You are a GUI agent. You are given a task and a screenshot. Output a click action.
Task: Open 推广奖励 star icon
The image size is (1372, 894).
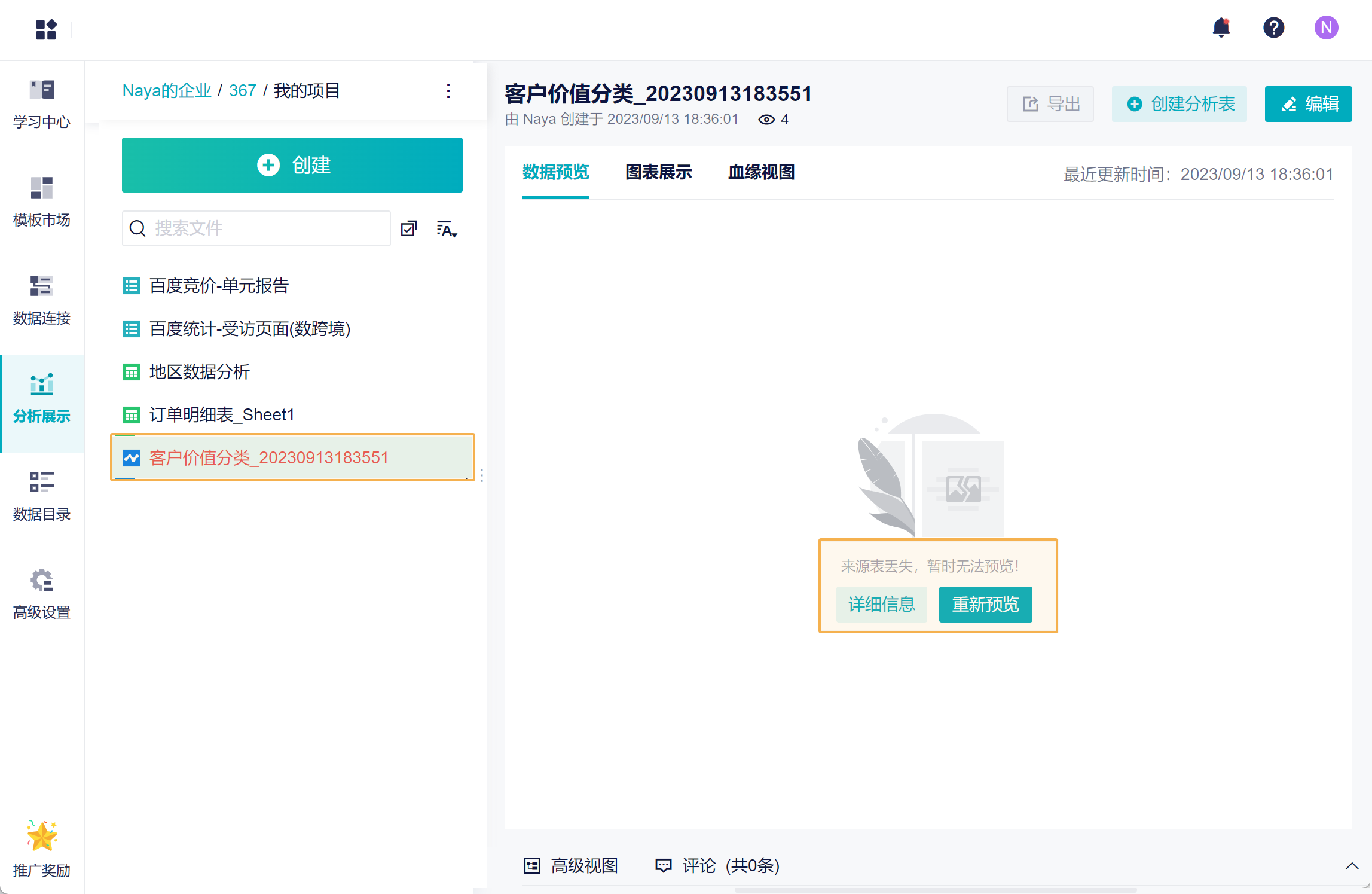point(42,835)
